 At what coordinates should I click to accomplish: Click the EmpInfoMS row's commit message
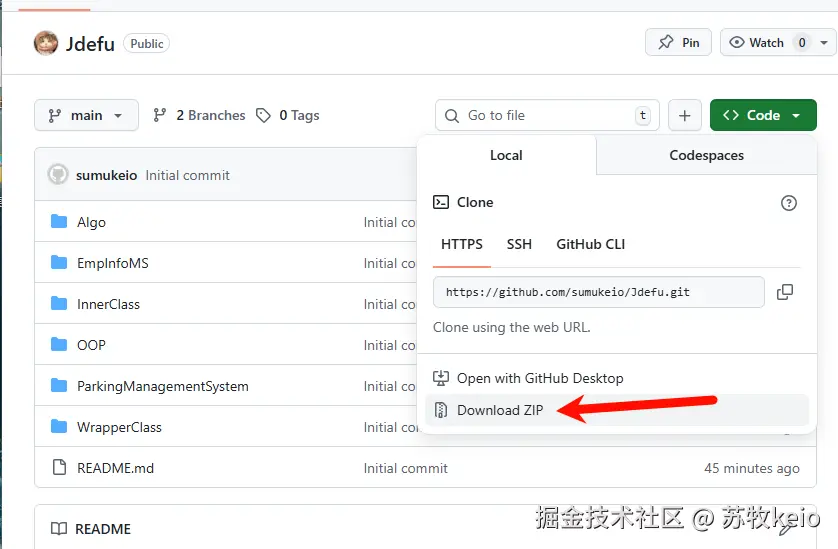[x=390, y=264]
